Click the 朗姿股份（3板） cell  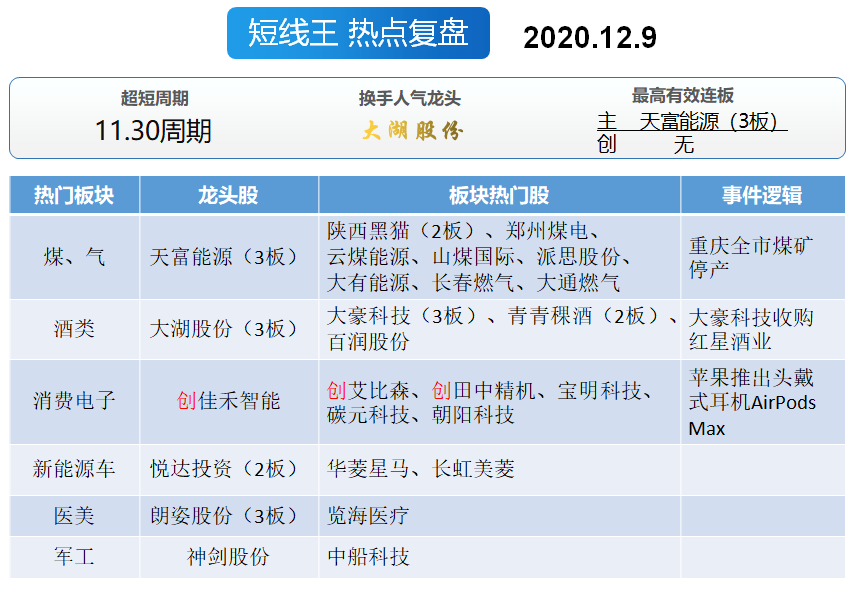229,516
